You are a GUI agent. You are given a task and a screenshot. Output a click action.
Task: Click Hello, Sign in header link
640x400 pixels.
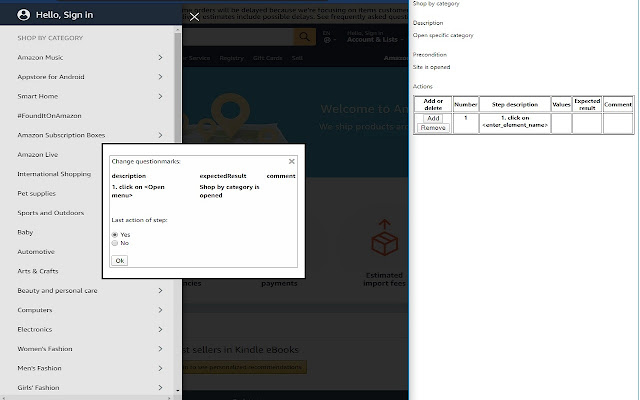pyautogui.click(x=64, y=15)
